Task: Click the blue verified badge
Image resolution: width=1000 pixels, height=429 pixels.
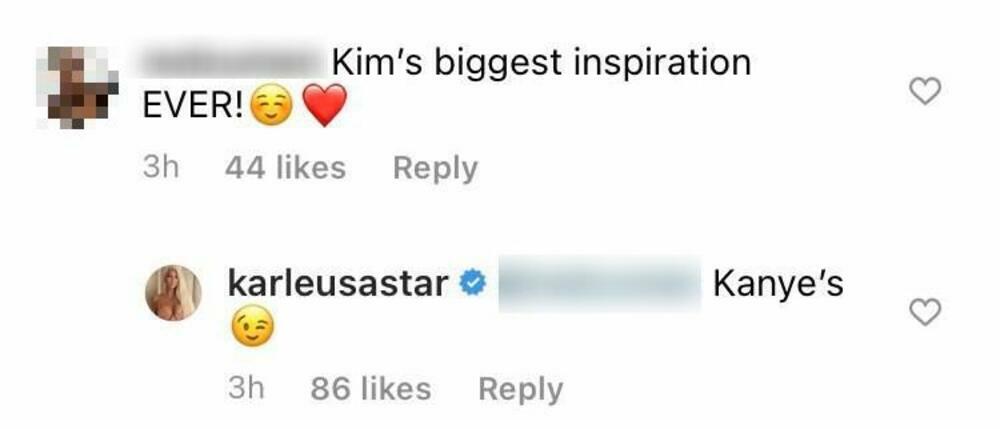Action: click(x=473, y=283)
